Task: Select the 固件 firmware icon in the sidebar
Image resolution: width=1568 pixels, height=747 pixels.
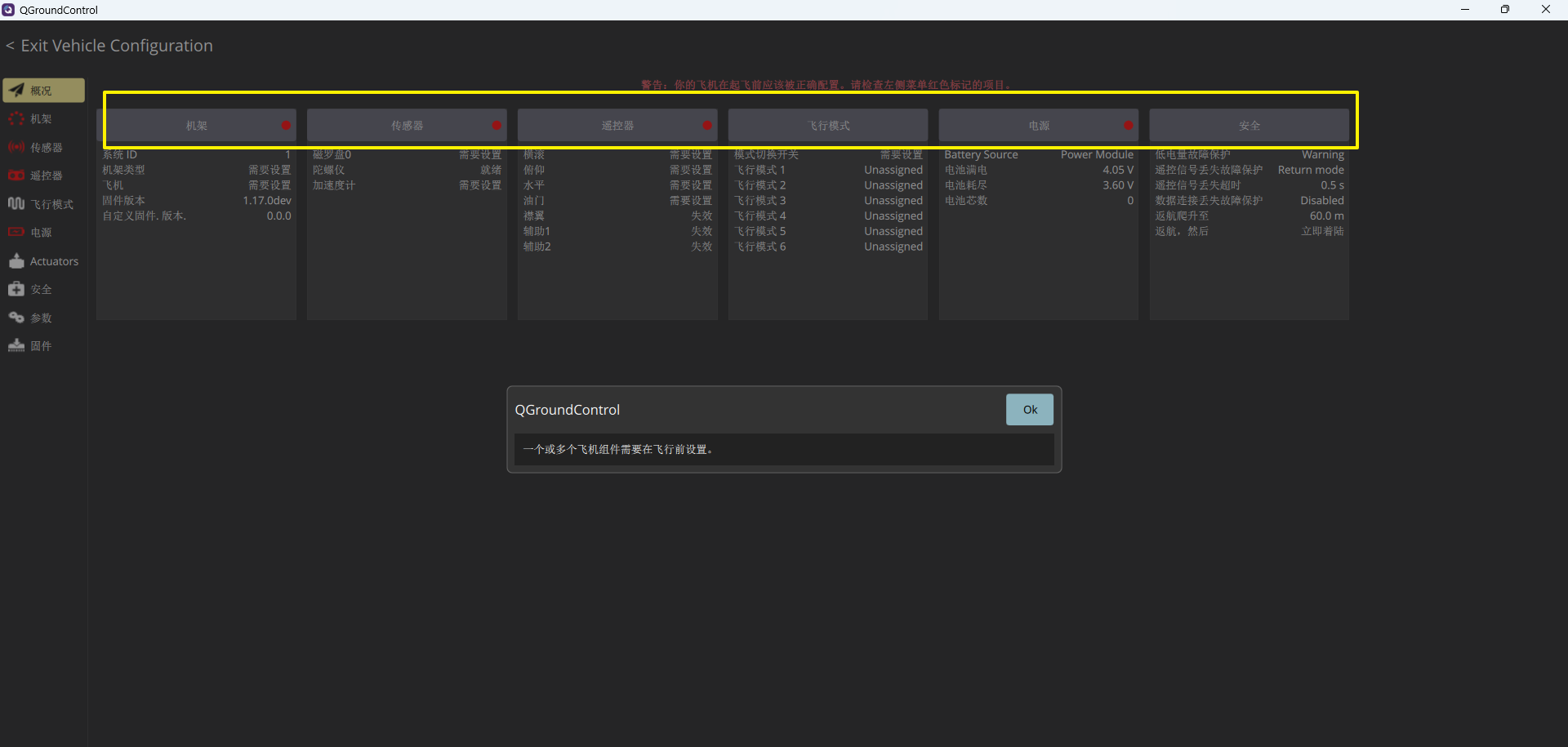Action: pyautogui.click(x=16, y=346)
